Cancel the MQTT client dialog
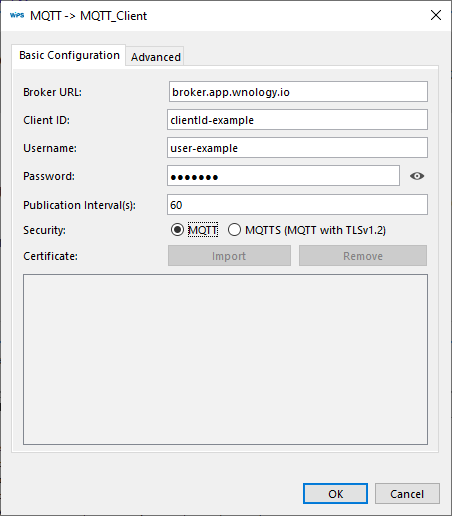This screenshot has width=452, height=516. [x=407, y=494]
